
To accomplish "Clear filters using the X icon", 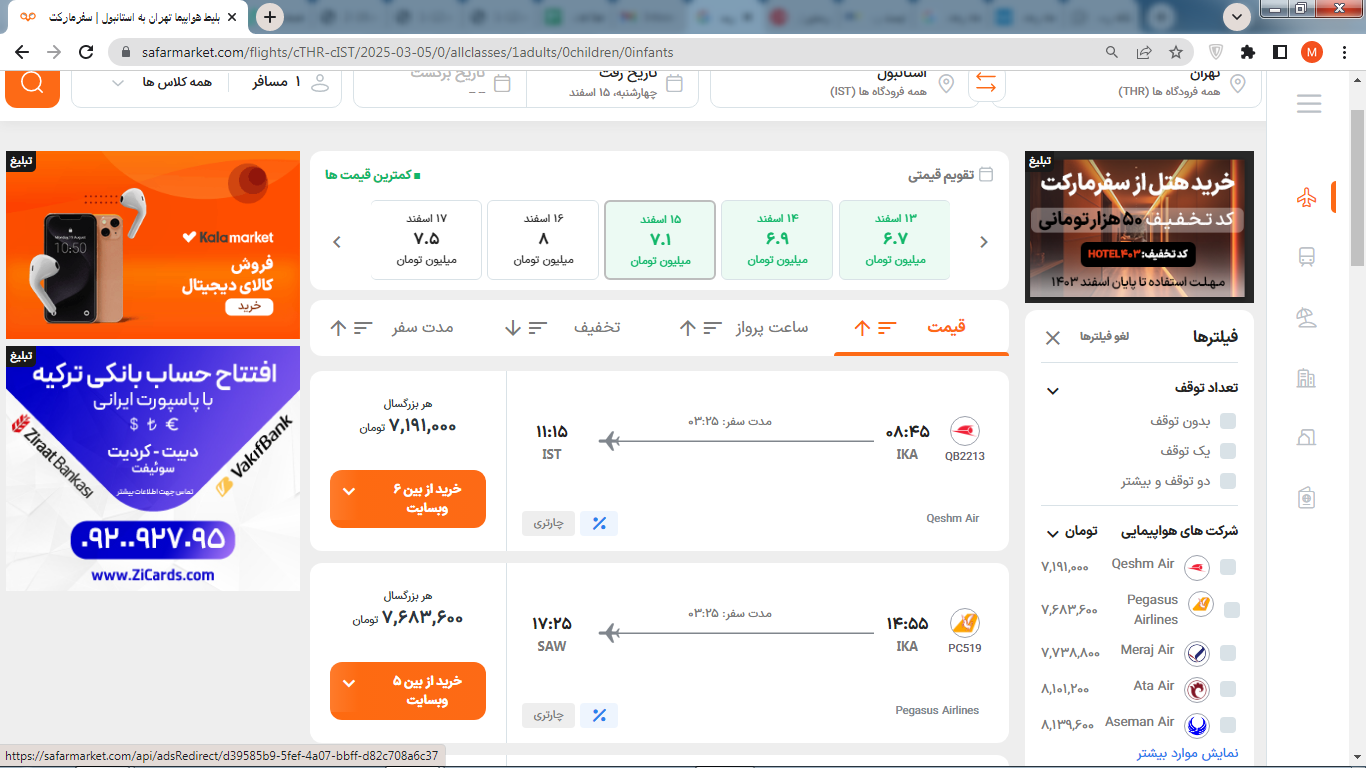I will coord(1052,338).
